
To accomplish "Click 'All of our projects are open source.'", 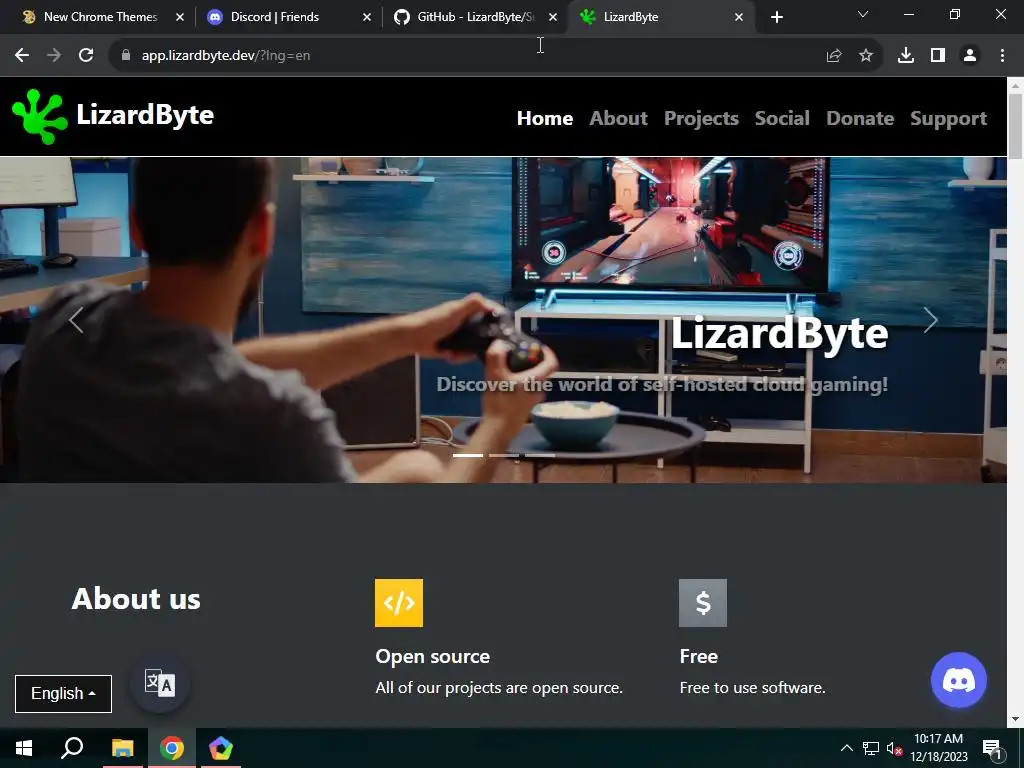I will pos(499,688).
